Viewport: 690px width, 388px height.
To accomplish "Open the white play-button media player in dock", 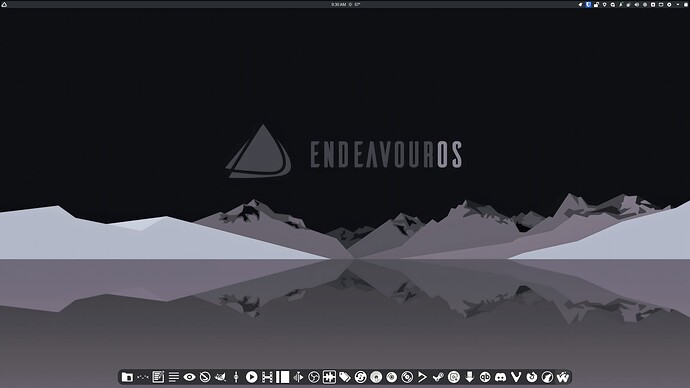I will click(x=252, y=377).
